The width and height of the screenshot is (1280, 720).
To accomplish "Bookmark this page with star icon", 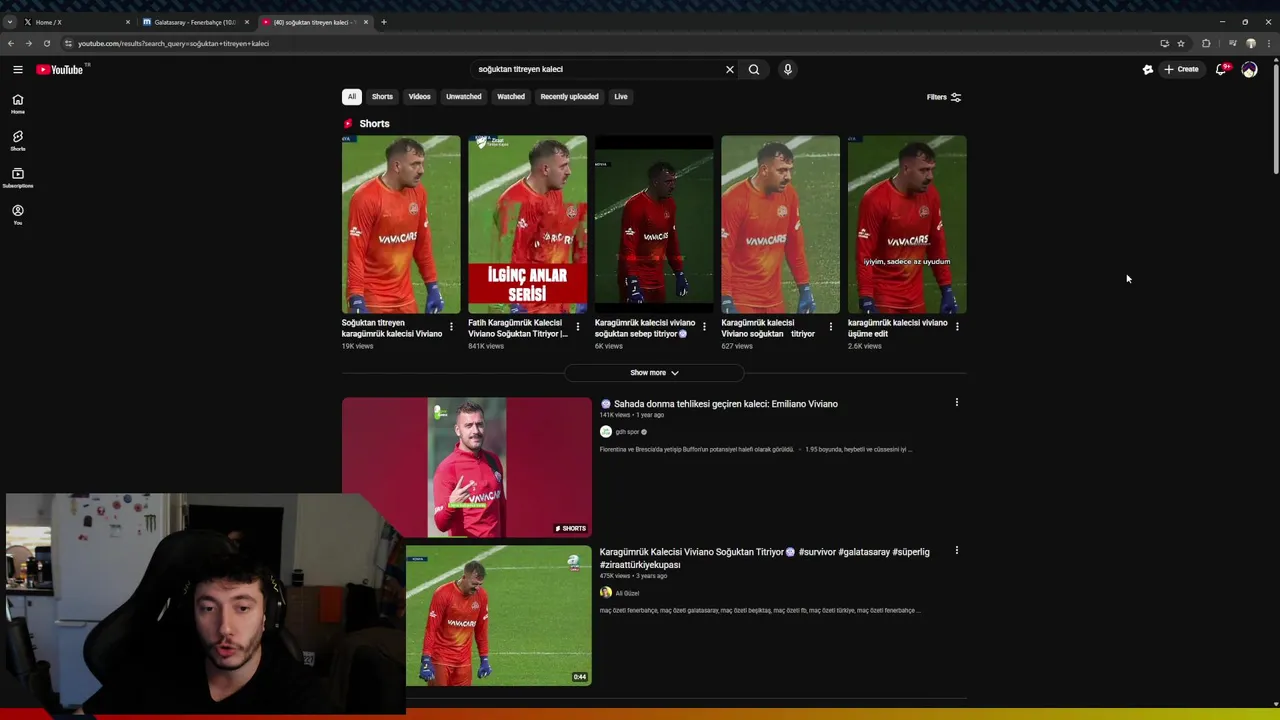I will coord(1181,43).
